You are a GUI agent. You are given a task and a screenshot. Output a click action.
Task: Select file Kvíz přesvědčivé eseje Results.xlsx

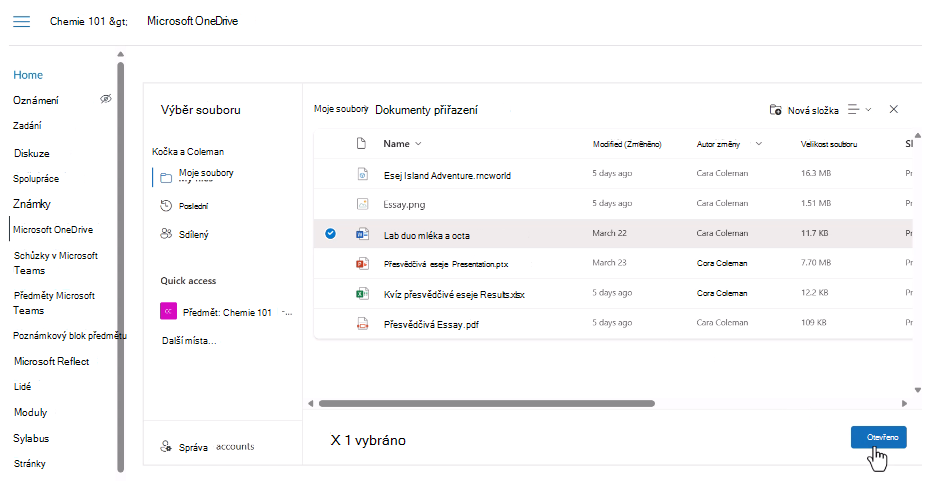[454, 294]
